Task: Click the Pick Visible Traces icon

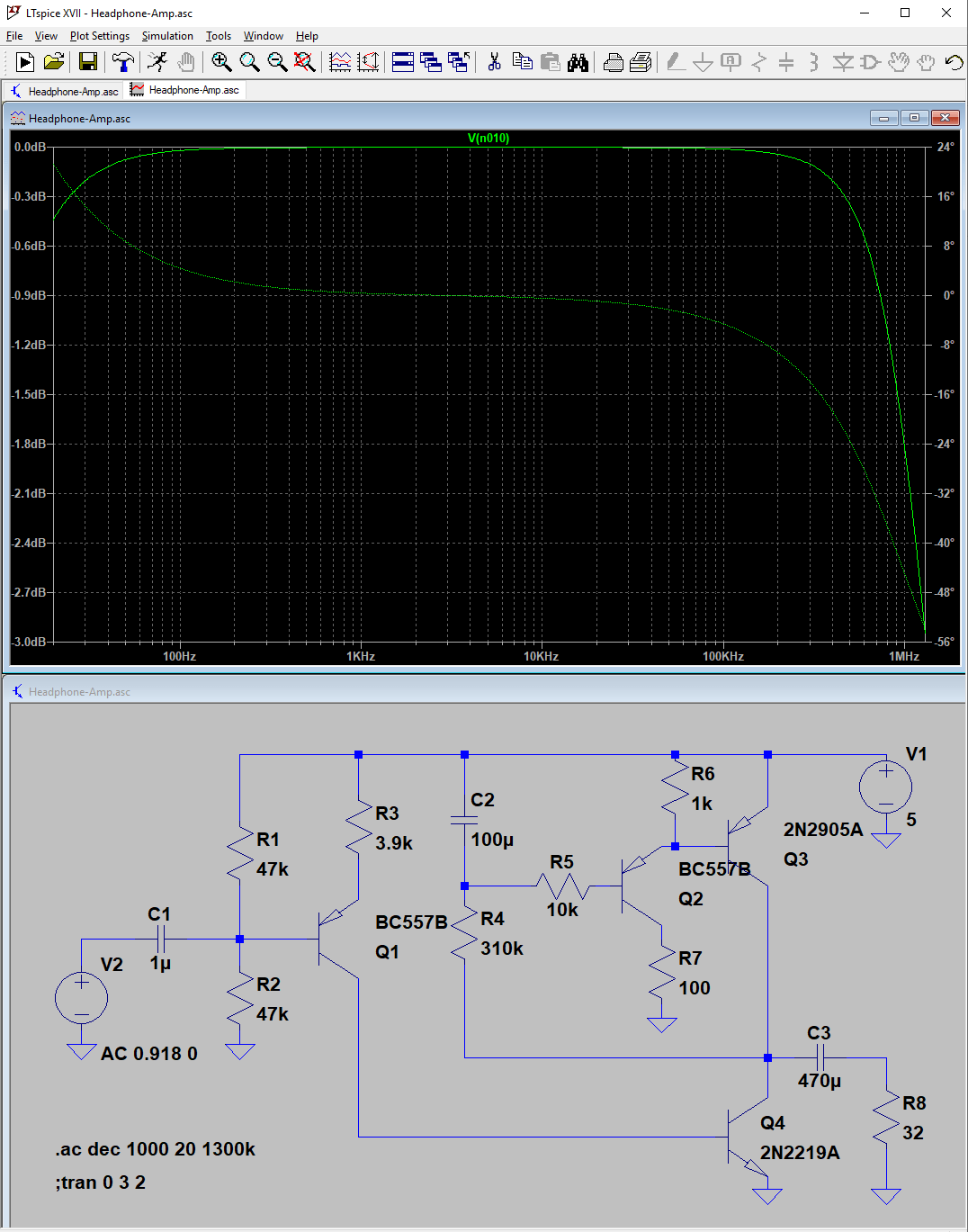Action: [368, 62]
